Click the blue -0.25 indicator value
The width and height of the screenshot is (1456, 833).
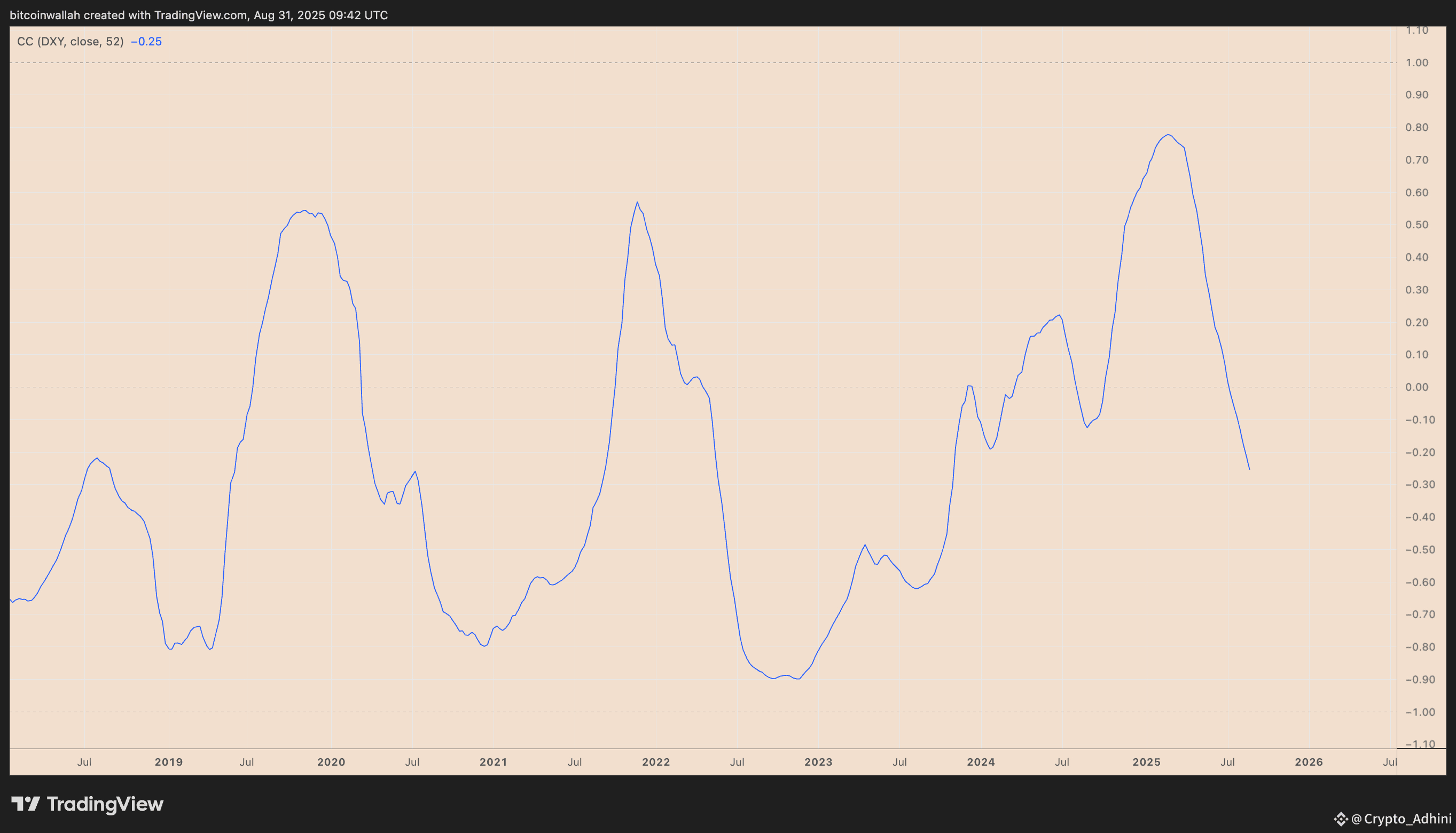coord(146,41)
